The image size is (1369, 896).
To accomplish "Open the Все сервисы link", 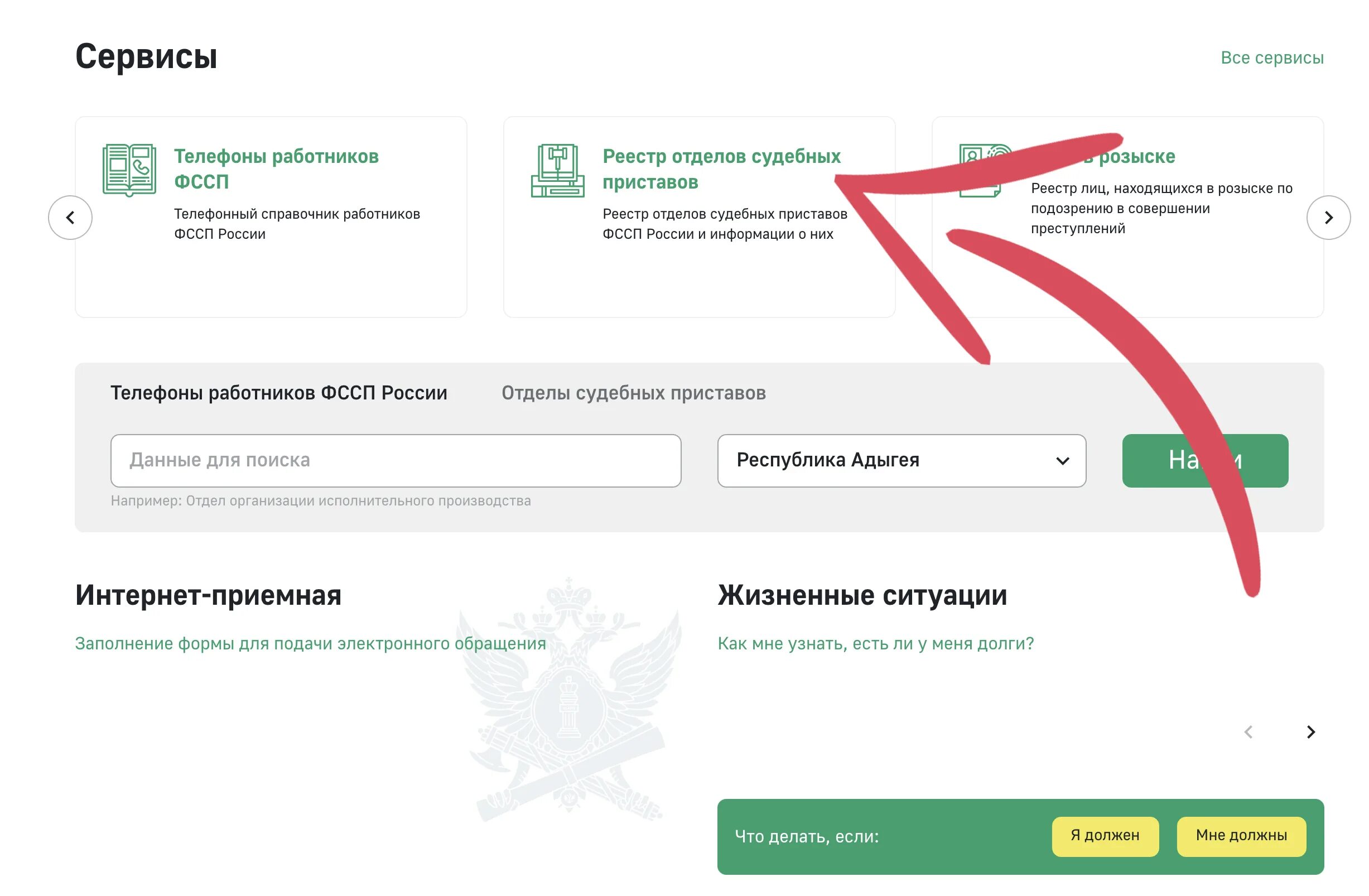I will (x=1272, y=57).
